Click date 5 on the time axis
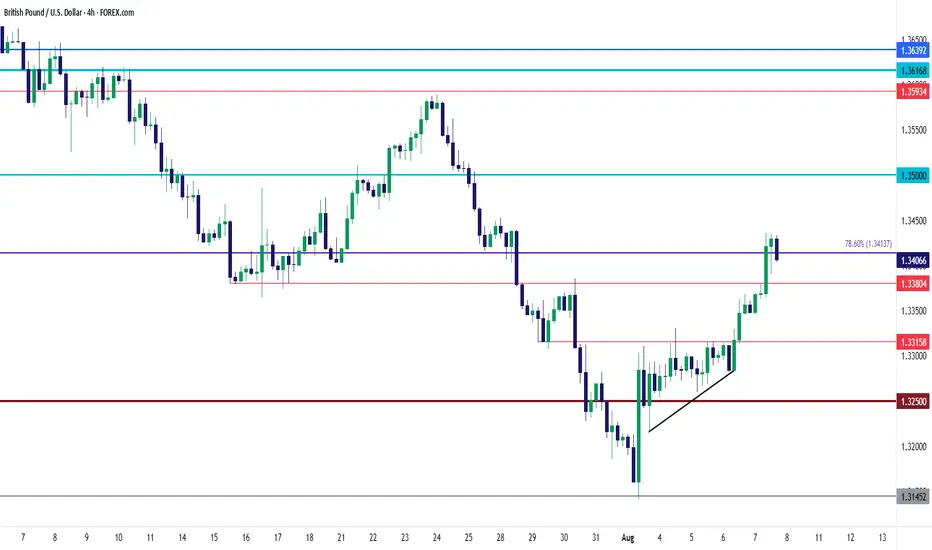 click(691, 538)
